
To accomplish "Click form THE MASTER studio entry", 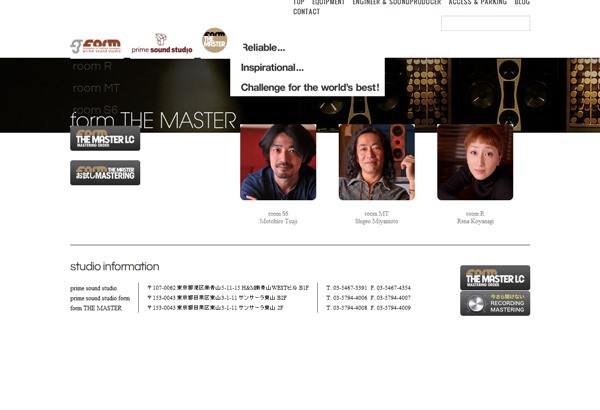I will point(96,308).
